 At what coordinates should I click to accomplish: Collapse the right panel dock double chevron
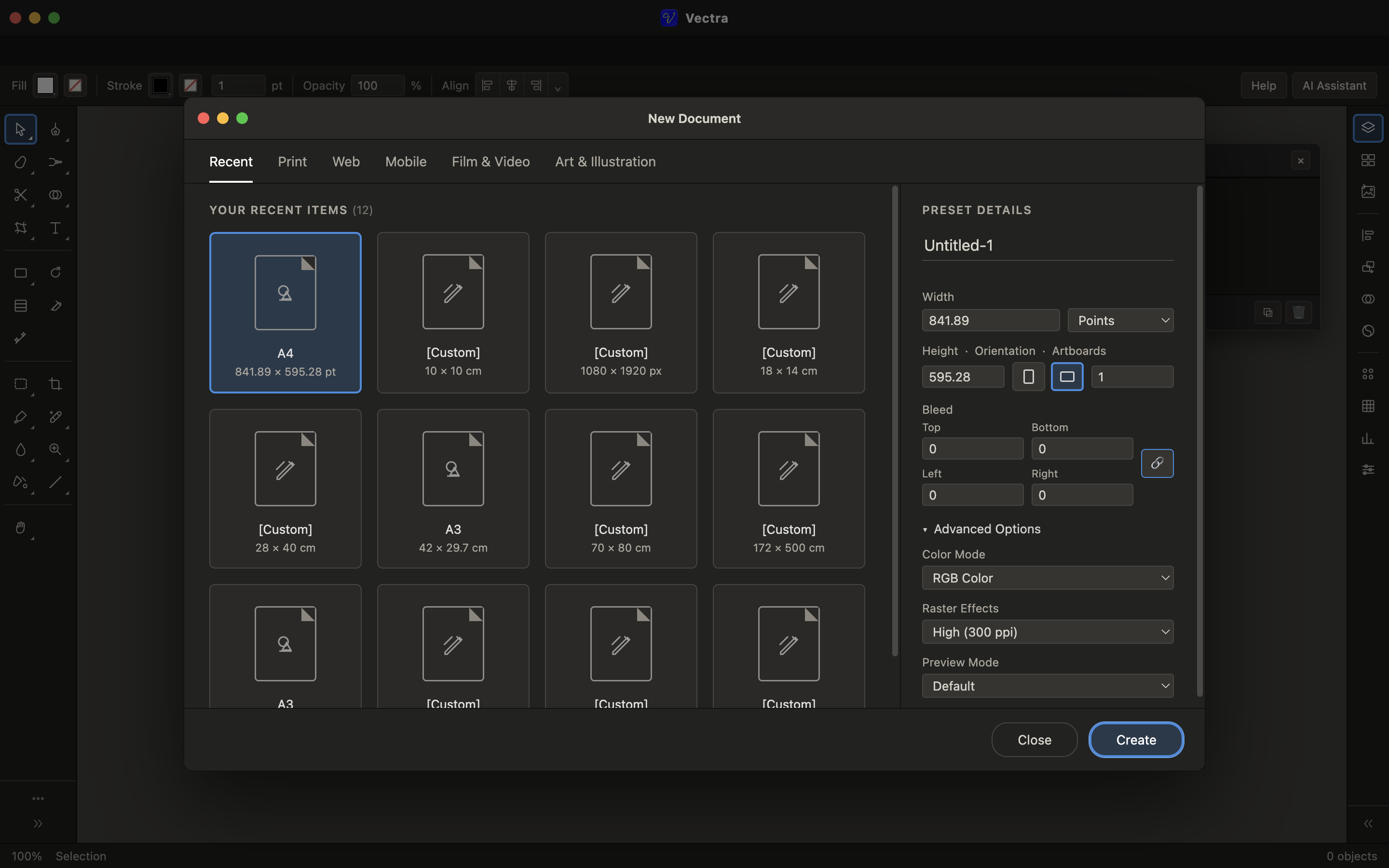coord(1368,824)
